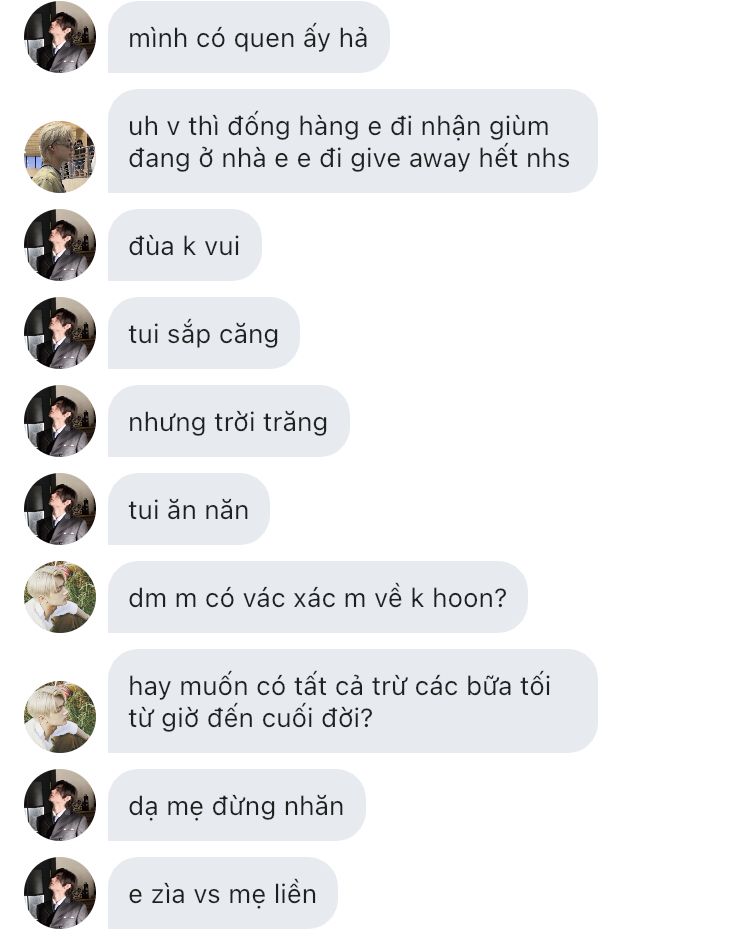
Task: Click the "tui sắp căng" message
Action: click(x=204, y=333)
